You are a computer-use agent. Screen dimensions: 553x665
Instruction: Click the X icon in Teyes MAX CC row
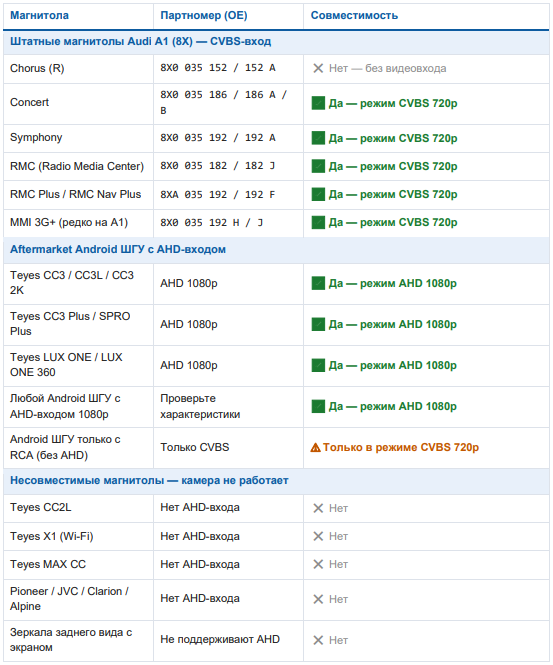point(318,564)
